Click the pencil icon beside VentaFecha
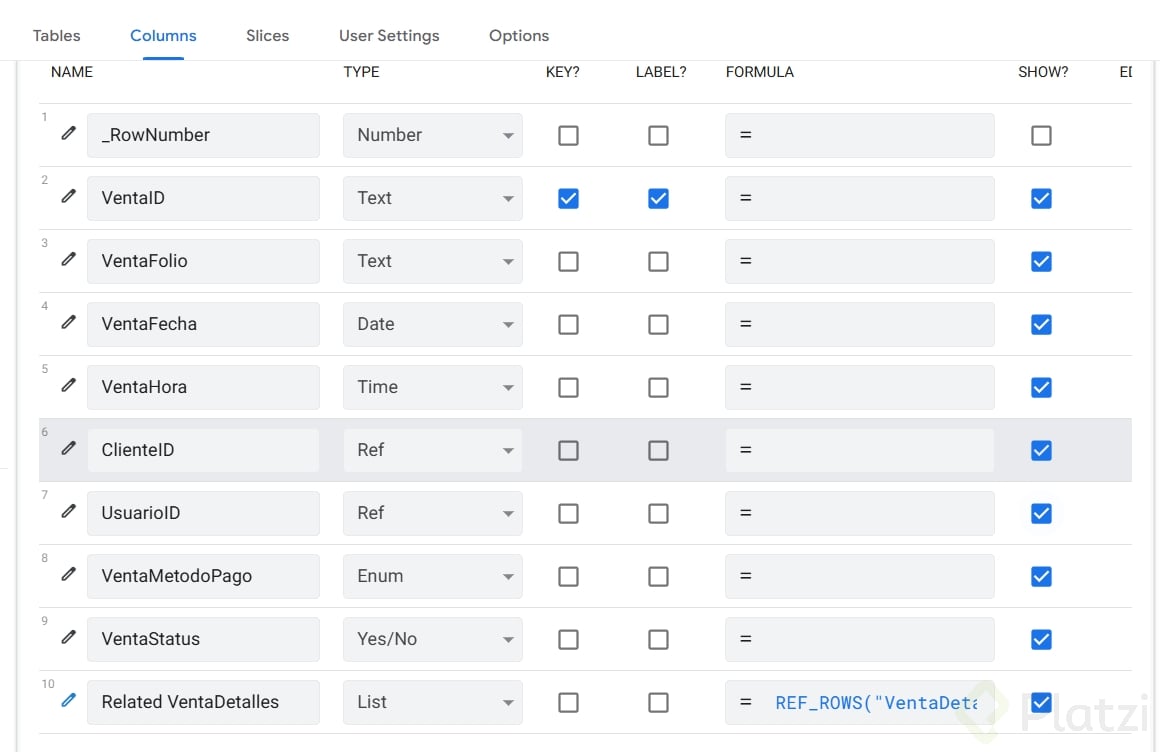 click(x=68, y=322)
